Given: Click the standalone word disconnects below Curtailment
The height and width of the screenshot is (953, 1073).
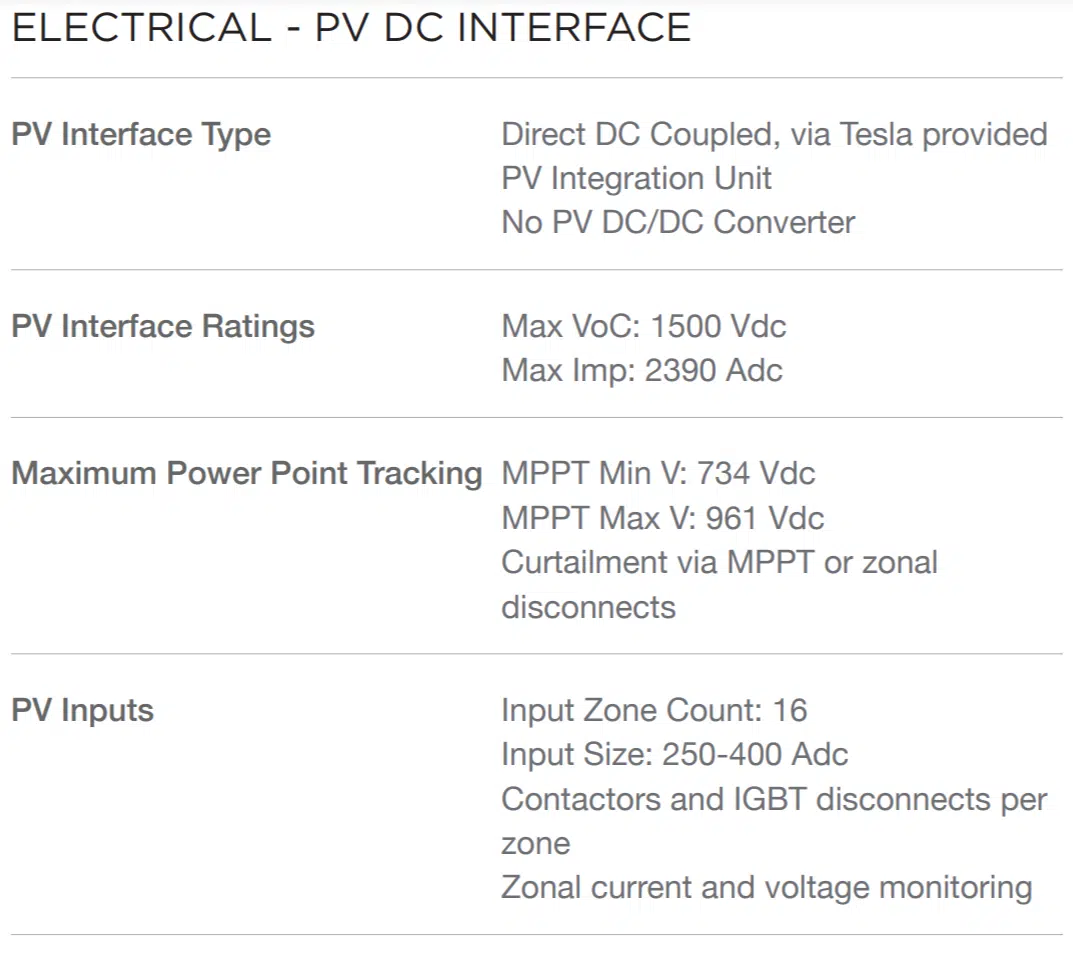Looking at the screenshot, I should tap(588, 607).
